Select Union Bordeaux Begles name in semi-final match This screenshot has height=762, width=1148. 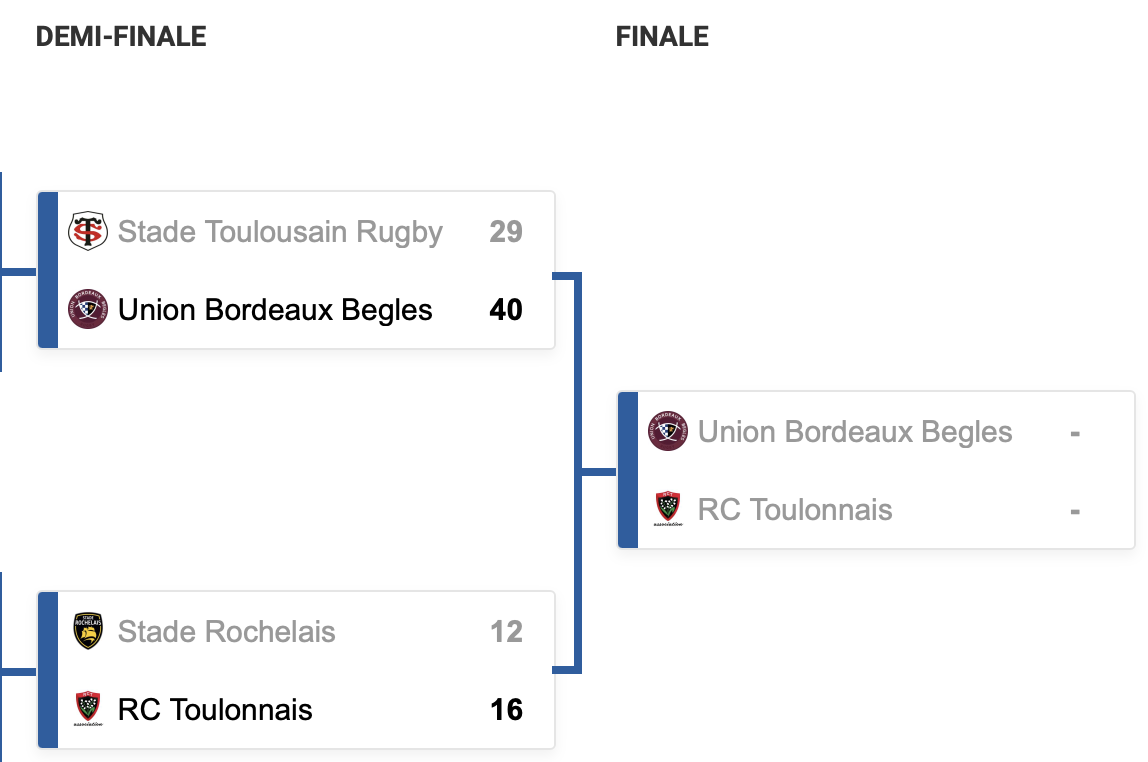pos(275,310)
